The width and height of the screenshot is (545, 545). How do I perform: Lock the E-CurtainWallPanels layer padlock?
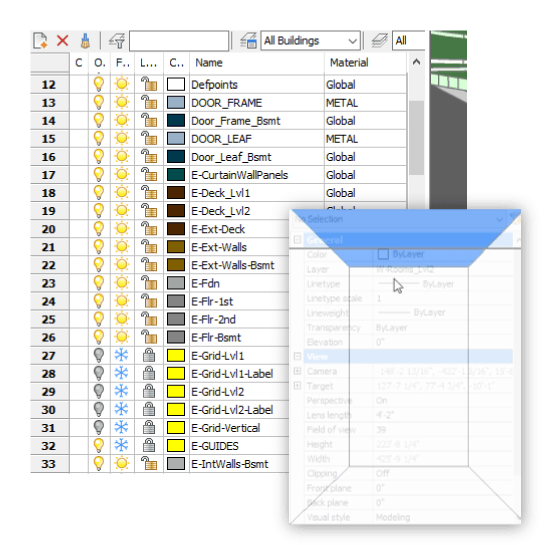(x=149, y=175)
